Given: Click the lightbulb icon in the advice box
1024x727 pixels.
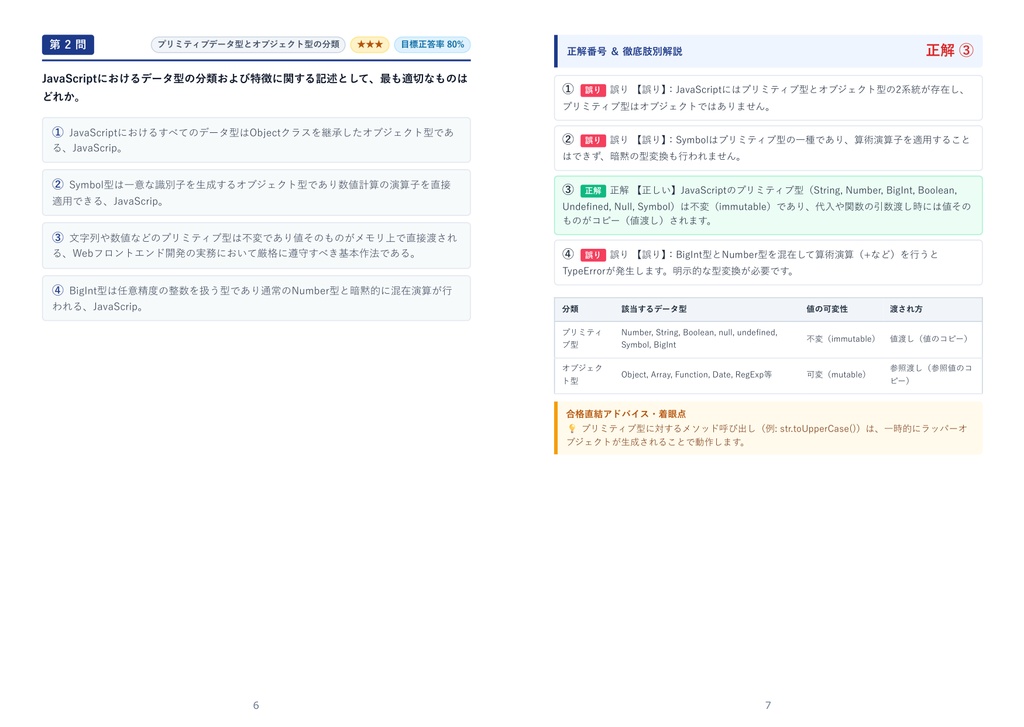Looking at the screenshot, I should coord(571,429).
